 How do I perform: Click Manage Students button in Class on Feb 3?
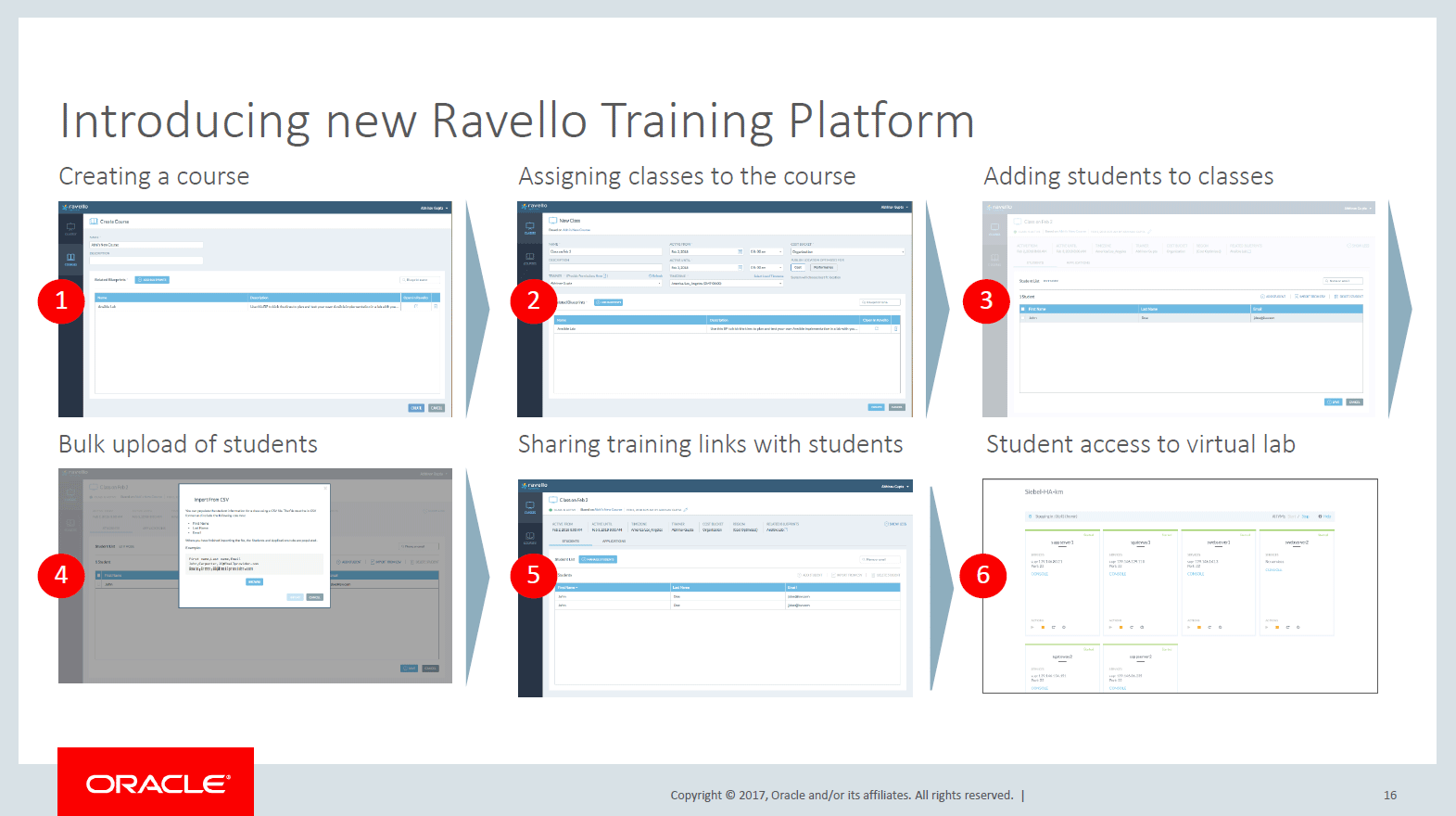tap(598, 559)
